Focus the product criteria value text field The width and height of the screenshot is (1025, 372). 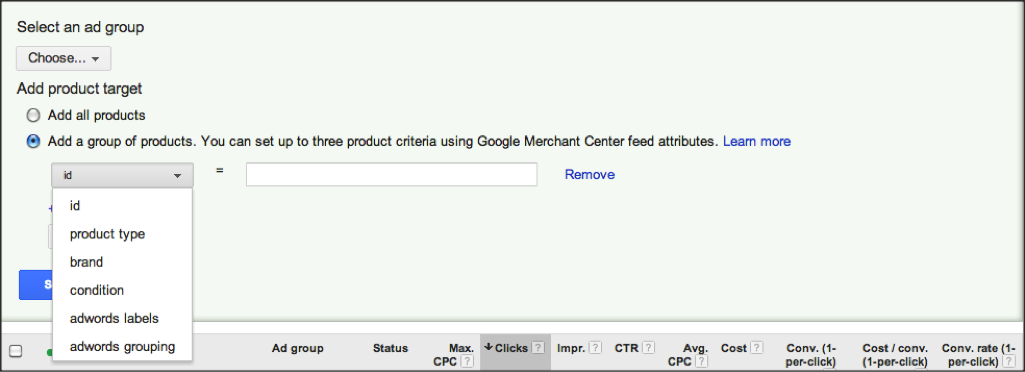(x=392, y=175)
